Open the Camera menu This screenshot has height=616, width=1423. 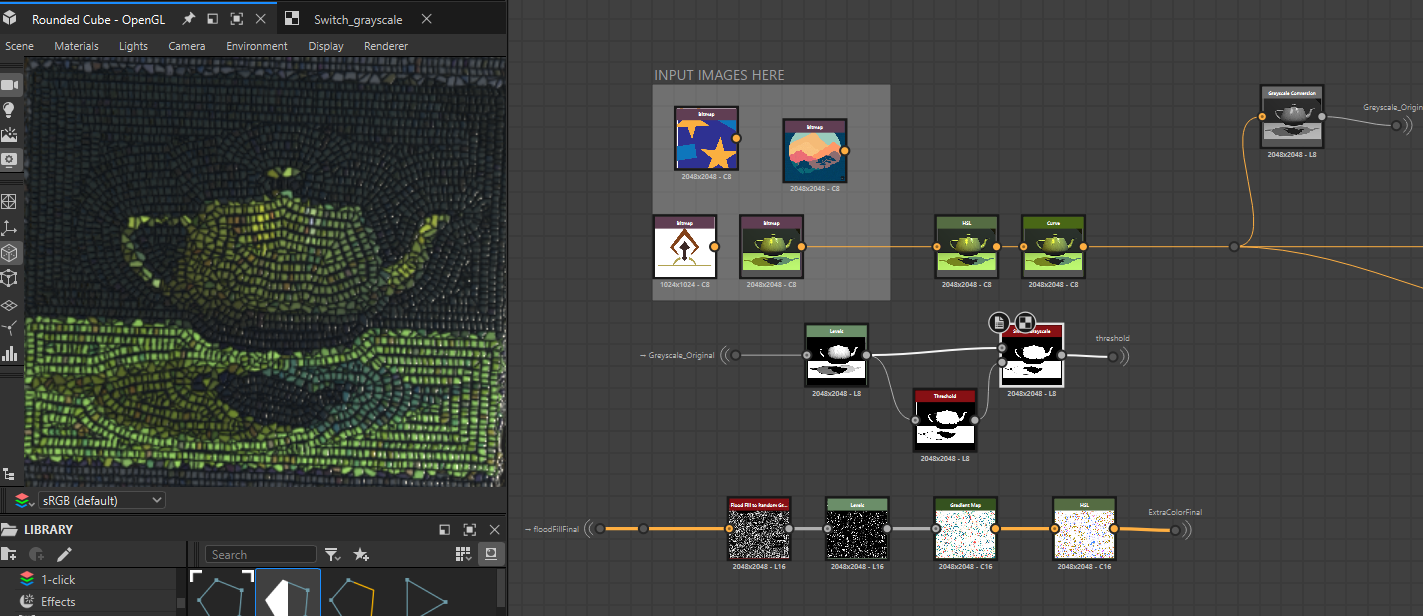click(x=187, y=46)
